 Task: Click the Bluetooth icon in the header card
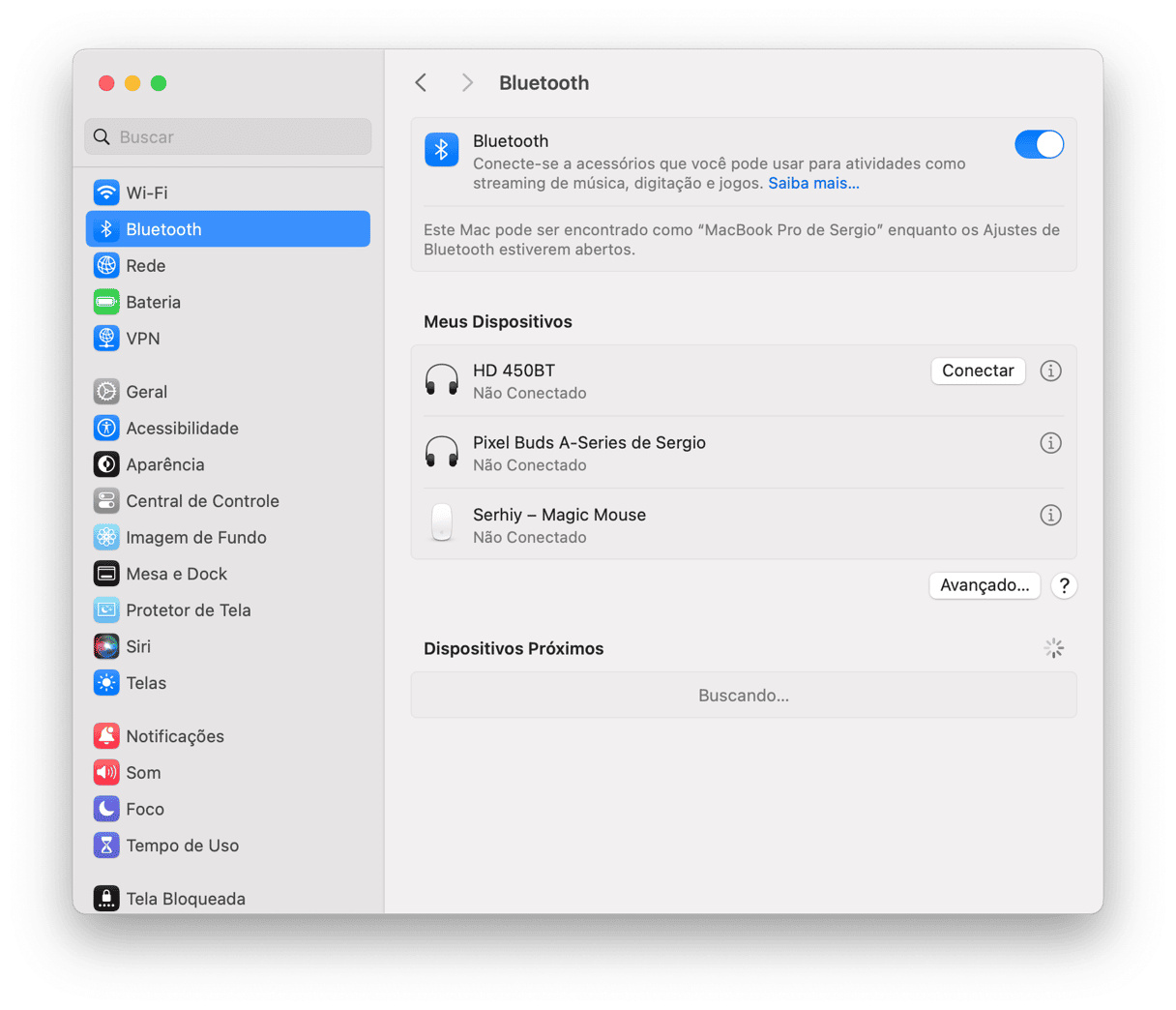(x=442, y=150)
